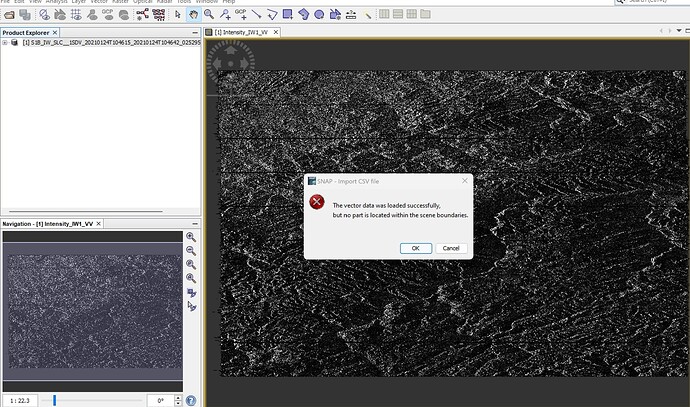Open a product with the folder icon
The image size is (690, 407).
click(x=9, y=15)
